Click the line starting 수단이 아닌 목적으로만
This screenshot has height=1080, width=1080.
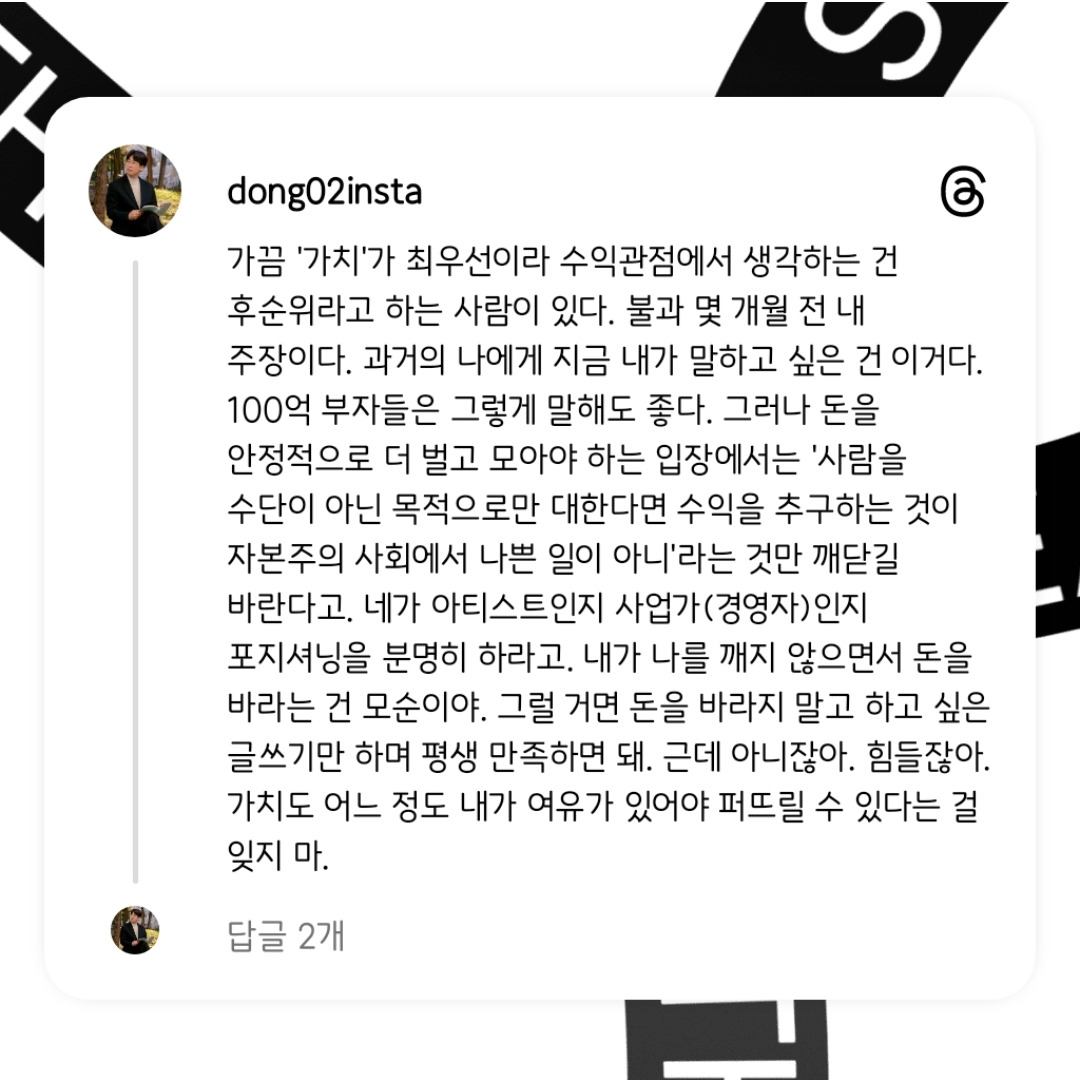pyautogui.click(x=593, y=508)
